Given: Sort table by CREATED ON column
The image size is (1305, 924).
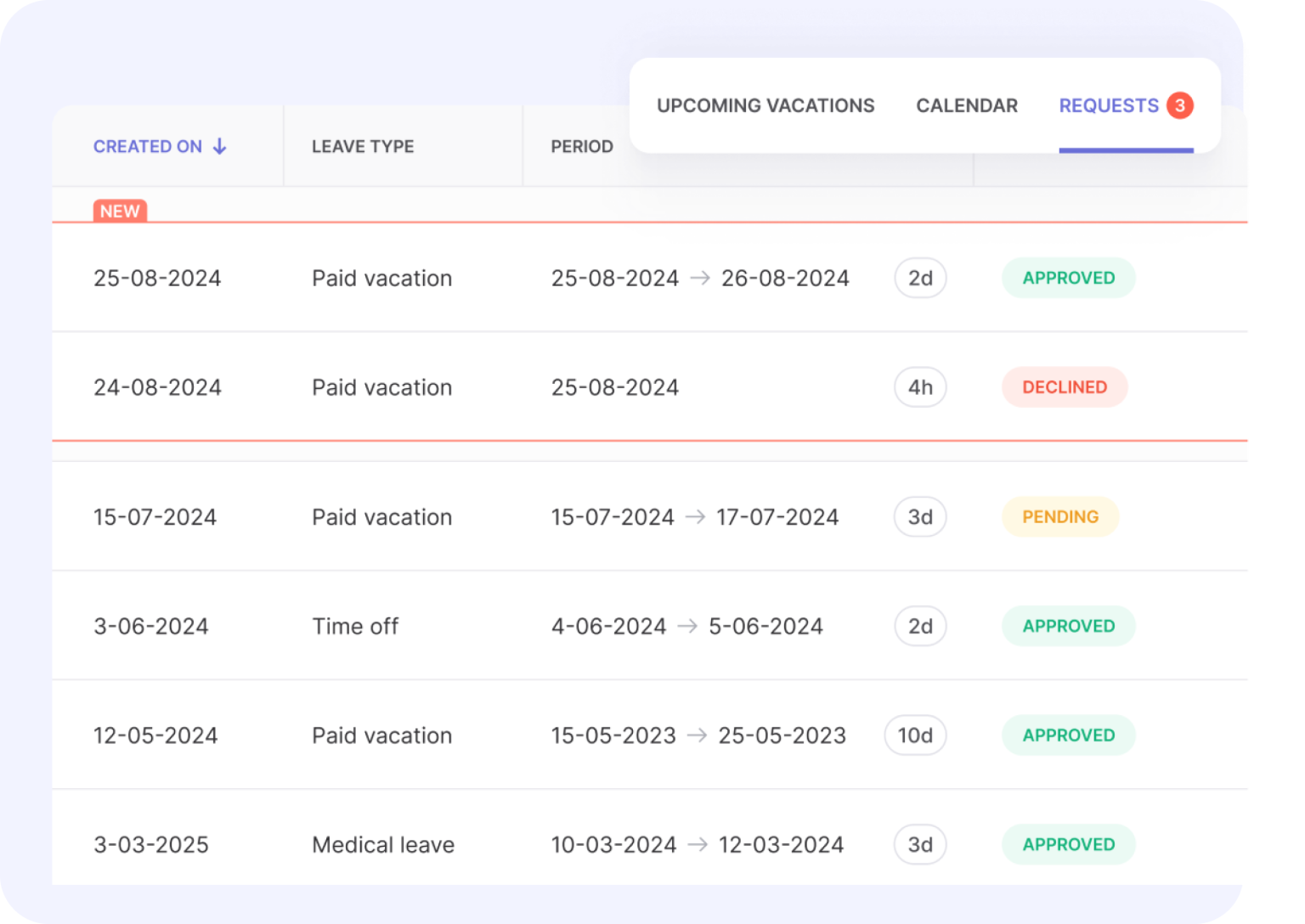Looking at the screenshot, I should coord(149,146).
